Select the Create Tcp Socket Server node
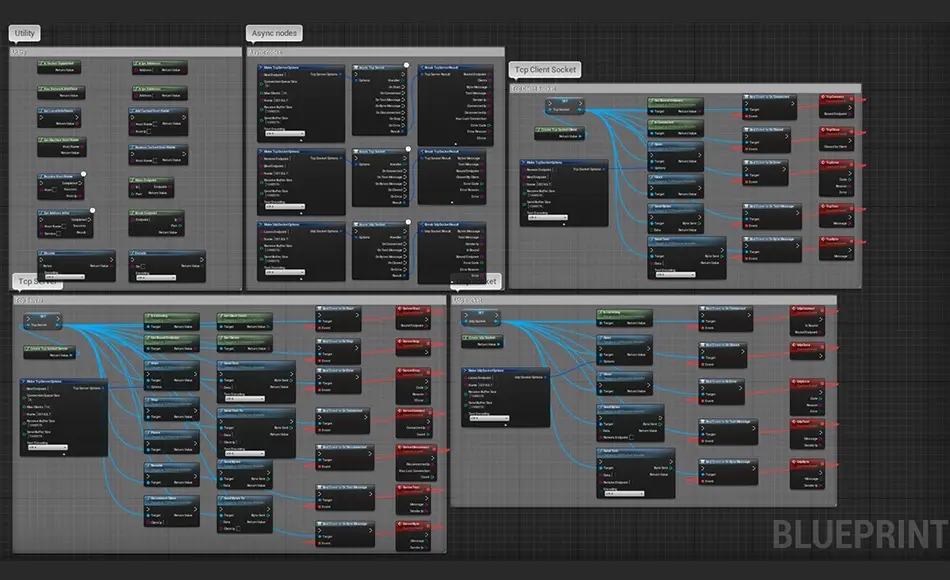Image resolution: width=950 pixels, height=580 pixels. pos(50,352)
